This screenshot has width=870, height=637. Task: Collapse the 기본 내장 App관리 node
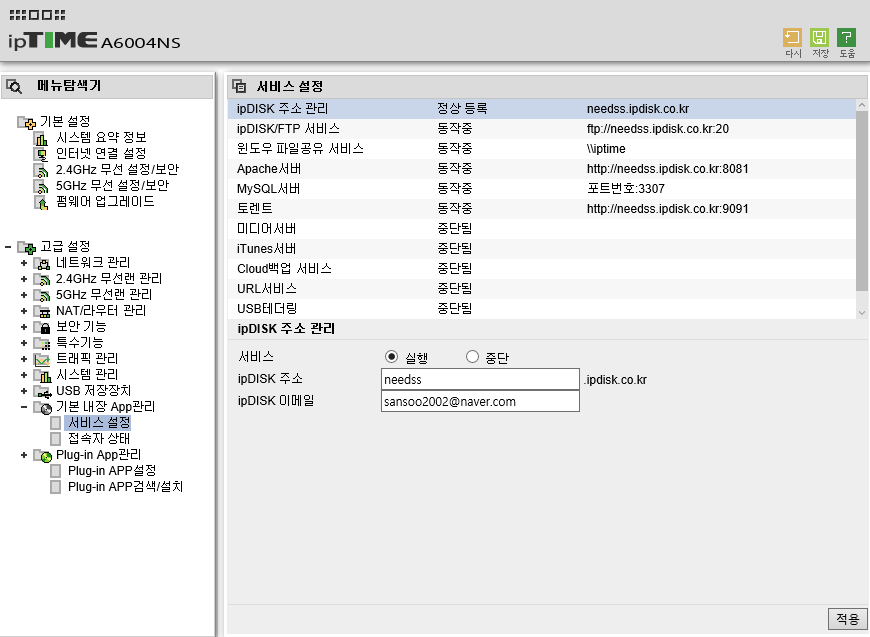click(24, 407)
